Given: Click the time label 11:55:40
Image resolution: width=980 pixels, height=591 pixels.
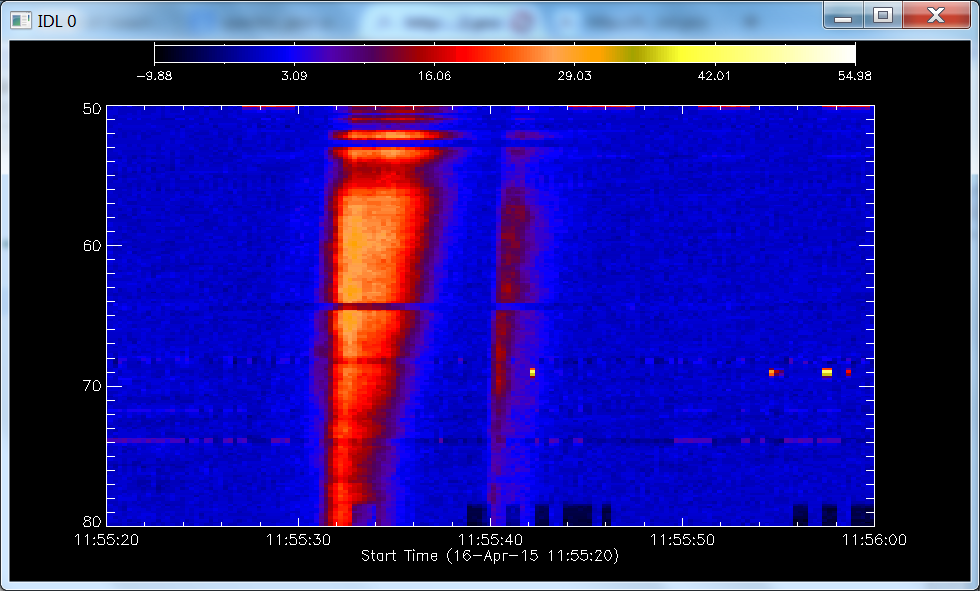Looking at the screenshot, I should pyautogui.click(x=490, y=540).
